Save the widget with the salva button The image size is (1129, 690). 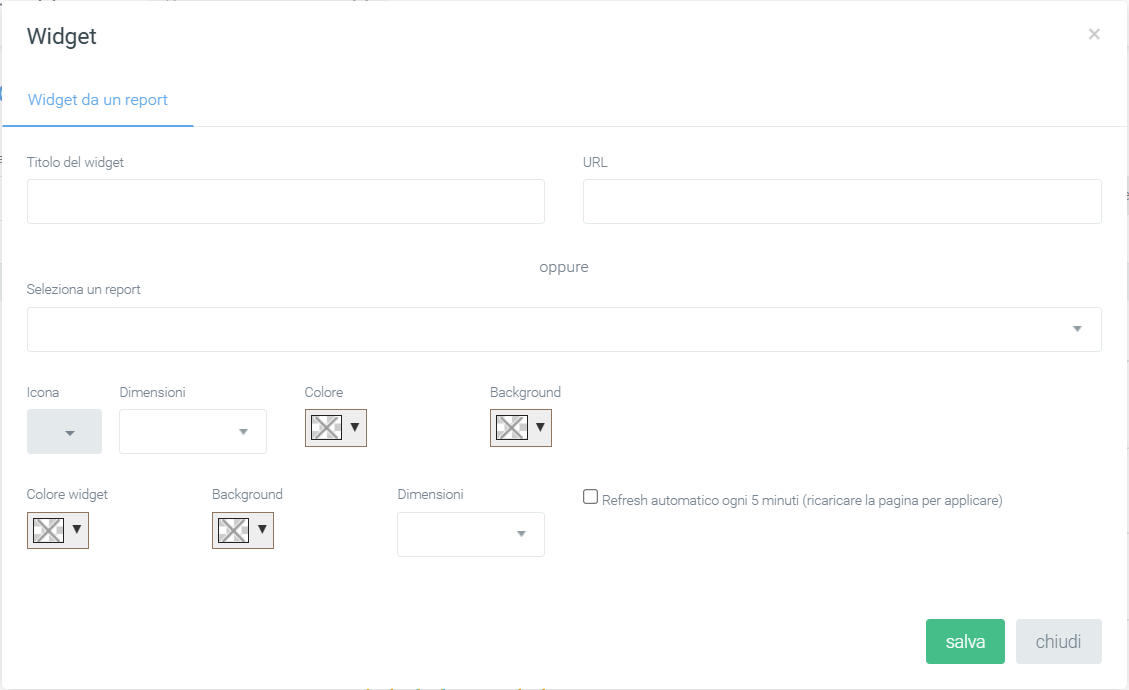click(965, 641)
